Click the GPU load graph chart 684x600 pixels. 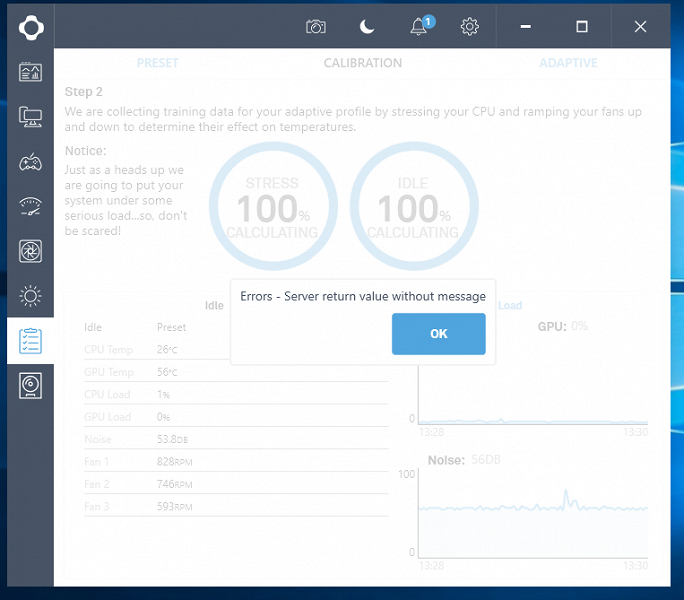pyautogui.click(x=533, y=395)
